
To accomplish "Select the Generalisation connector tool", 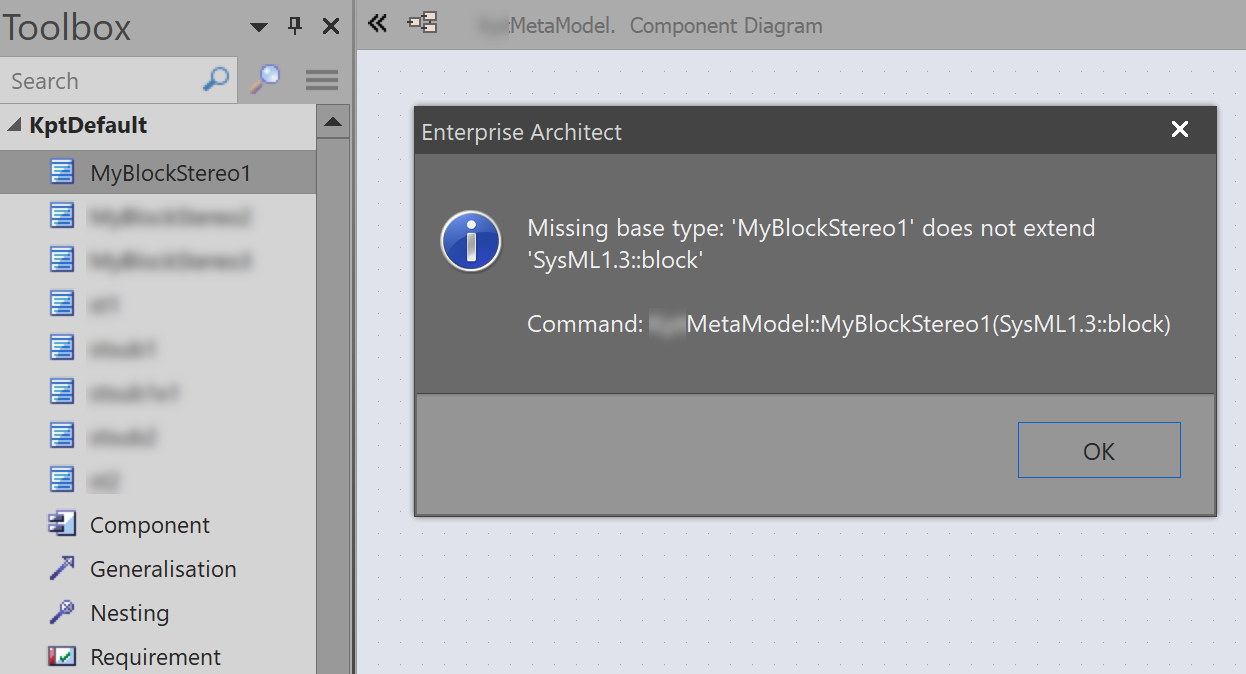I will click(x=158, y=569).
